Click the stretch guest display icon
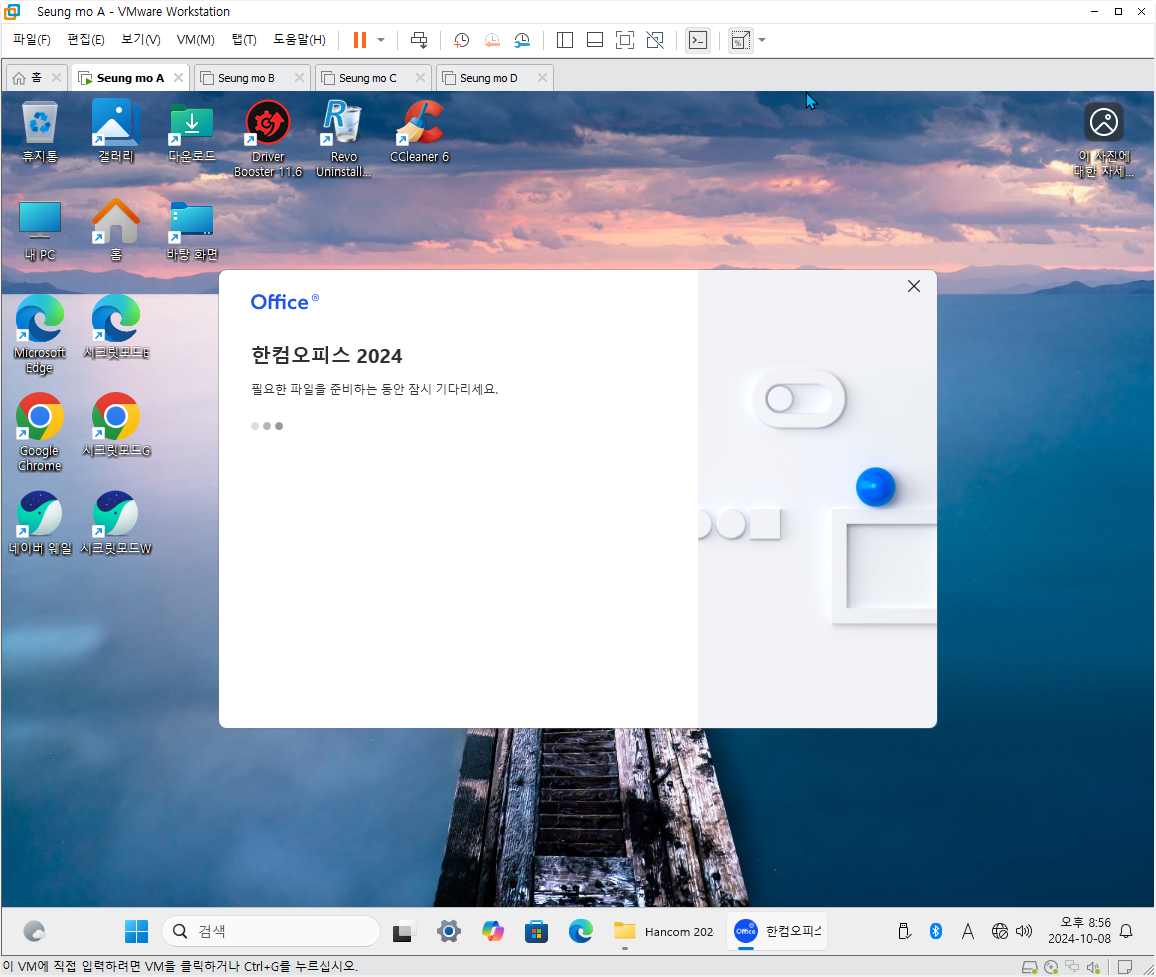Image resolution: width=1156 pixels, height=977 pixels. click(740, 41)
